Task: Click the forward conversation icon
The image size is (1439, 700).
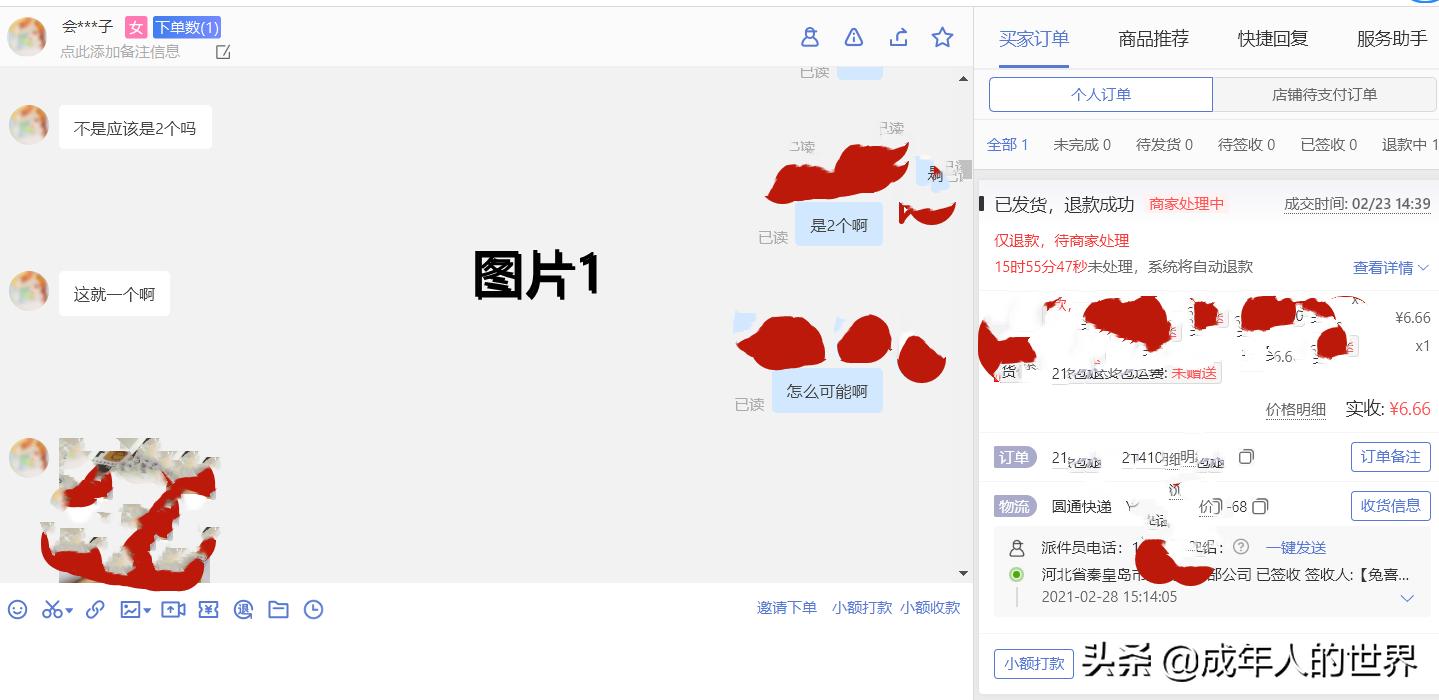Action: (x=898, y=36)
